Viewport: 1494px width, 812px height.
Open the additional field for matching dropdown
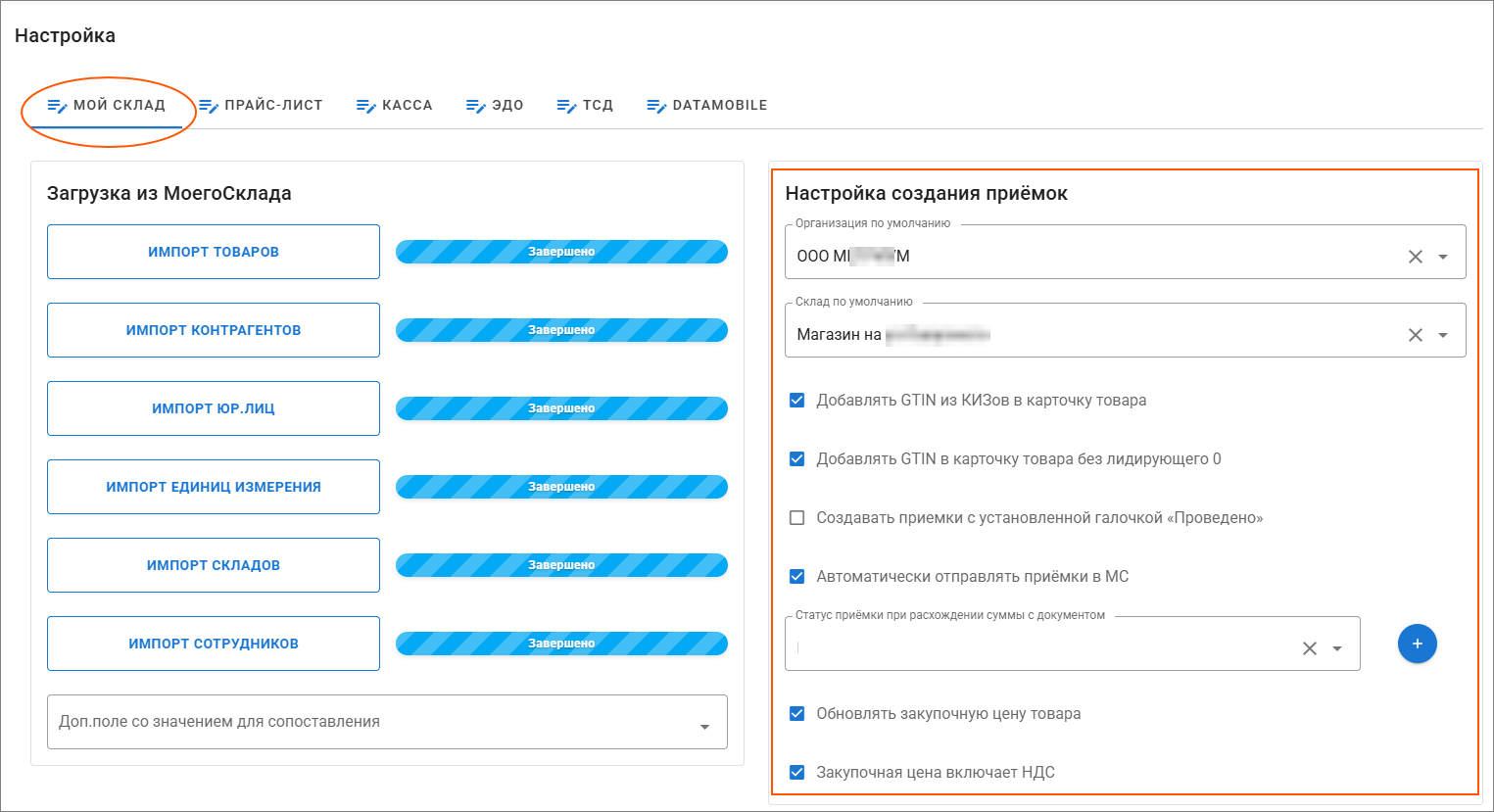coord(704,727)
